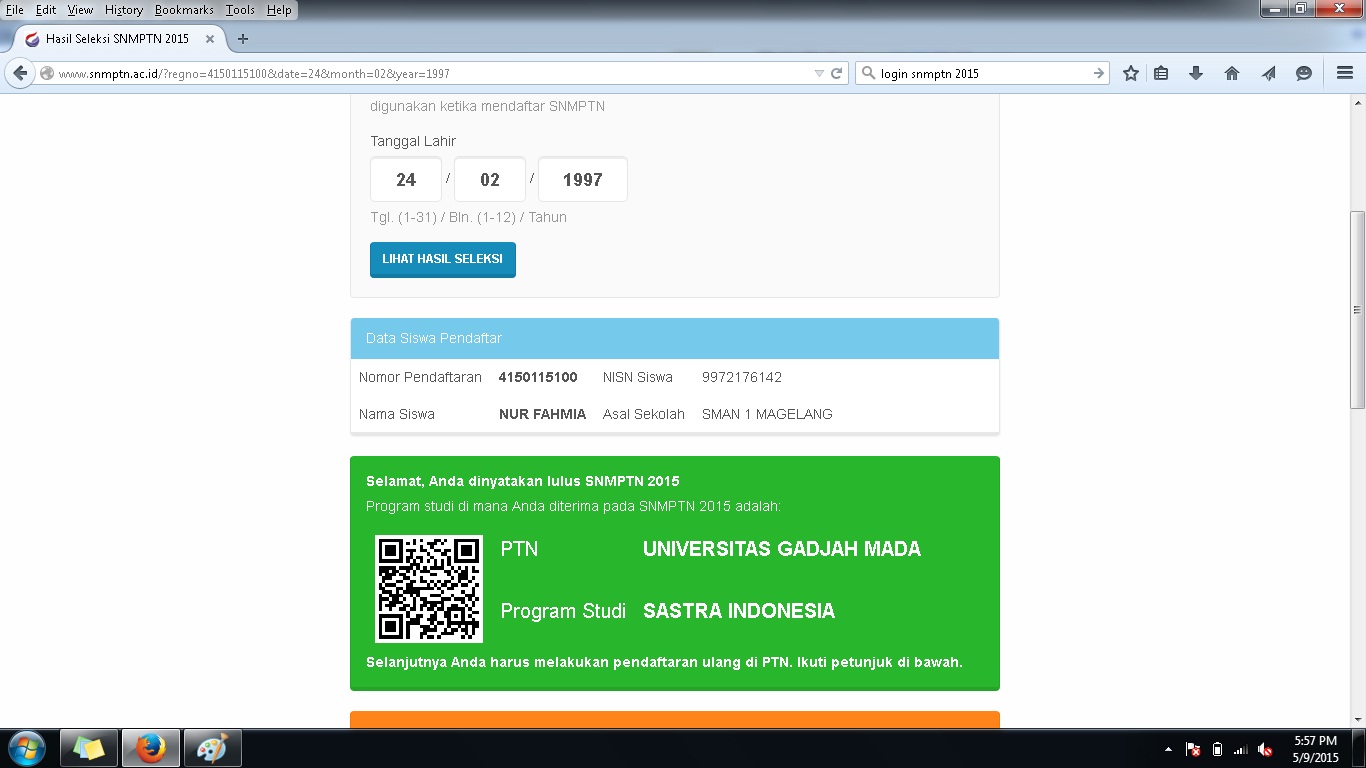The height and width of the screenshot is (768, 1366).
Task: Show bookmarks list icon
Action: [1161, 73]
